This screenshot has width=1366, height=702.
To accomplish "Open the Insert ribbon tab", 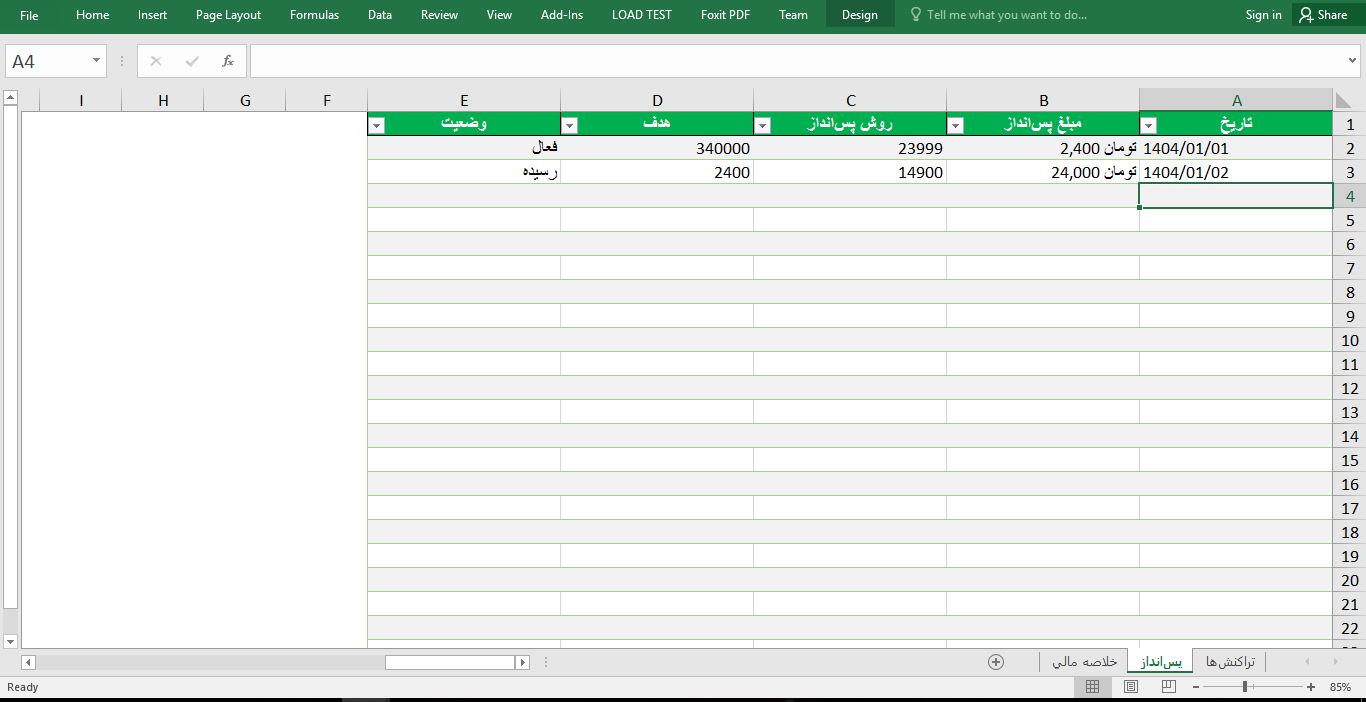I will 153,15.
